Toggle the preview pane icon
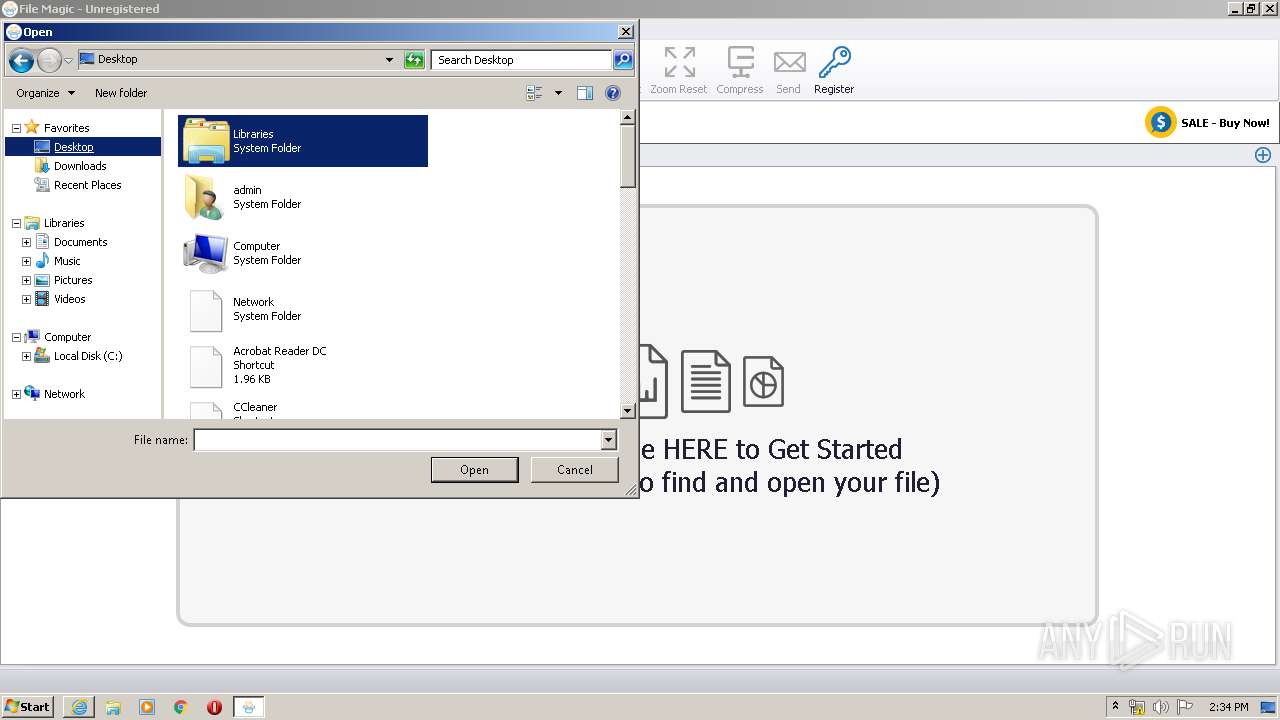 tap(585, 93)
